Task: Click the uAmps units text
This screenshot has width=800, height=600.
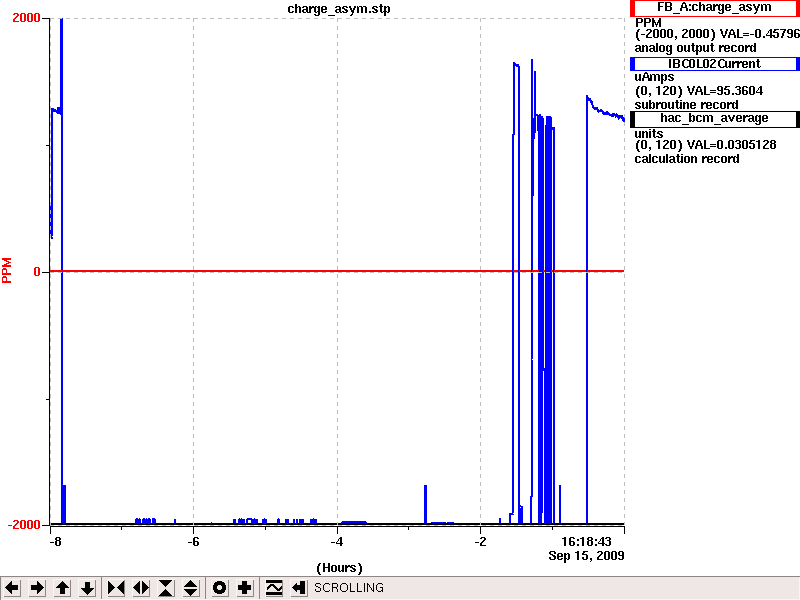Action: 654,77
